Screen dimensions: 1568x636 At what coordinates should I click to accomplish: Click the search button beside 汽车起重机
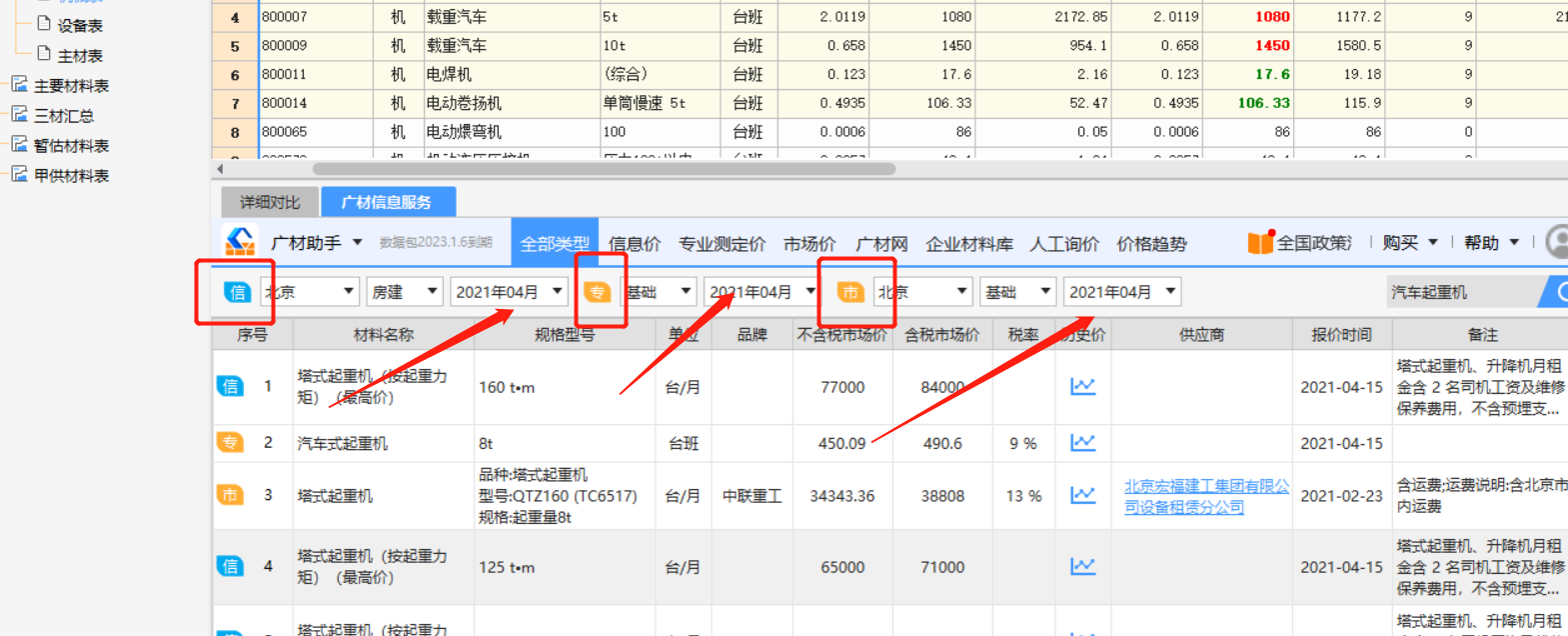tap(1556, 292)
